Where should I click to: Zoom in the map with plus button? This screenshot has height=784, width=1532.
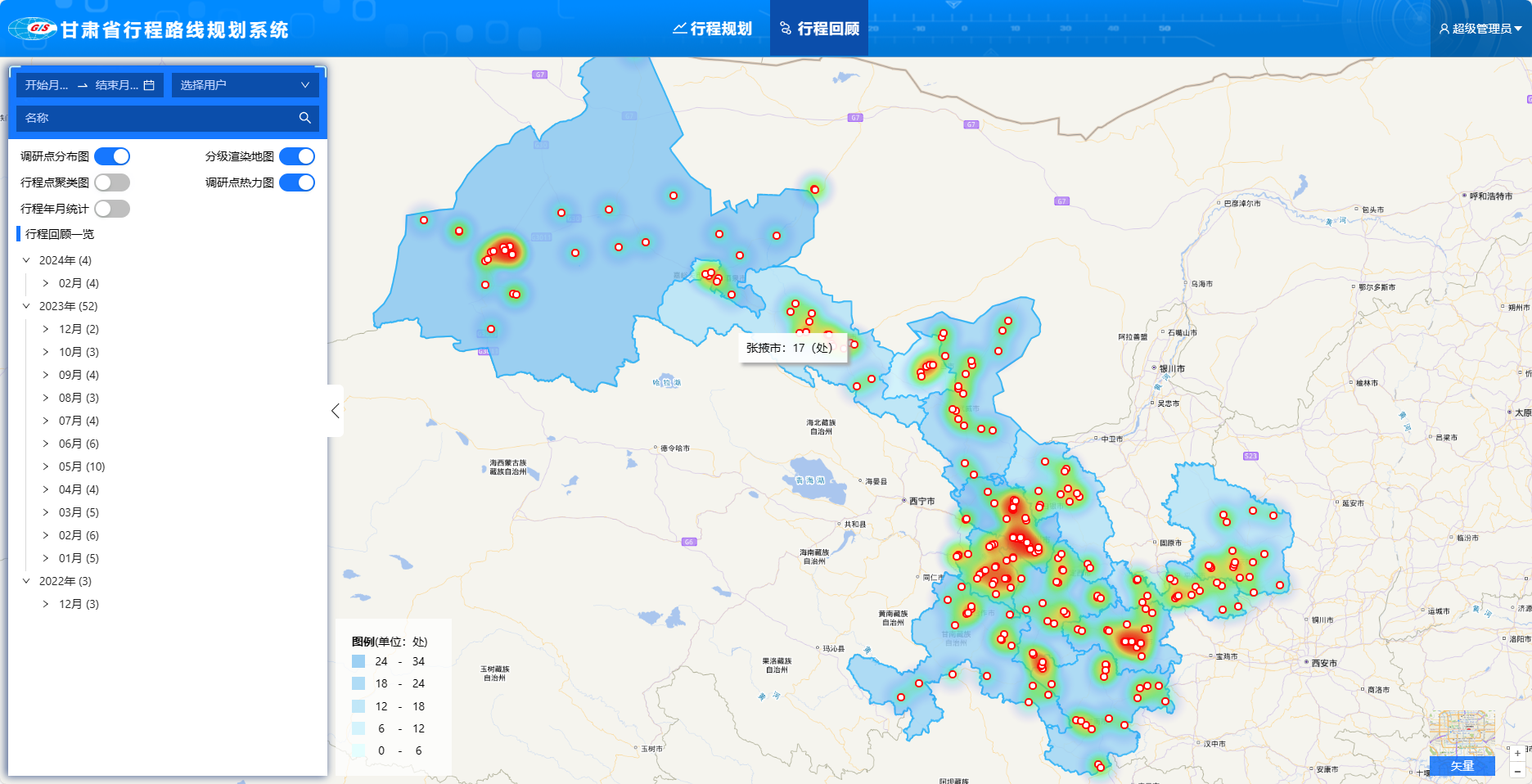point(1517,753)
